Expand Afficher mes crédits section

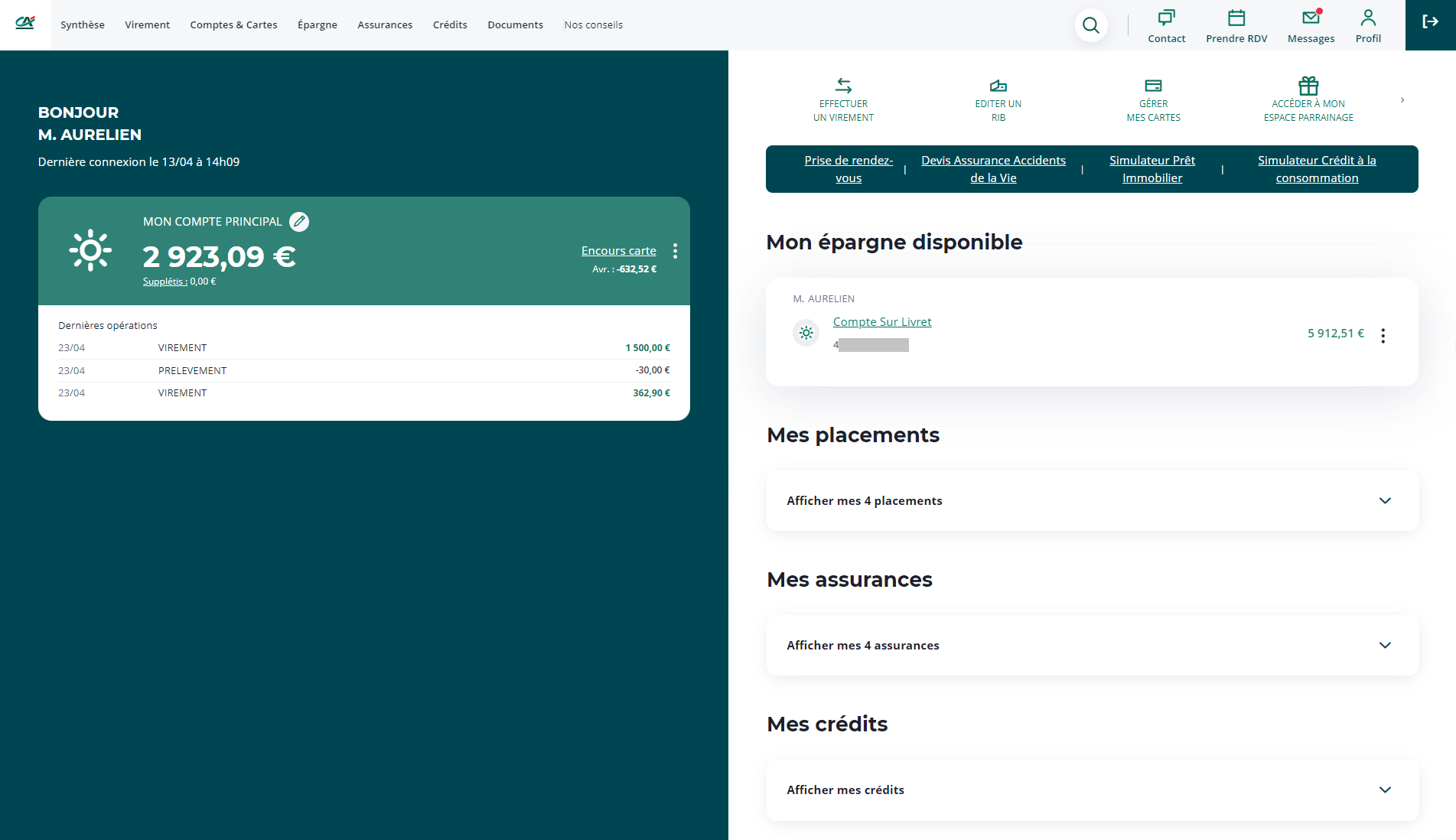pyautogui.click(x=1092, y=790)
